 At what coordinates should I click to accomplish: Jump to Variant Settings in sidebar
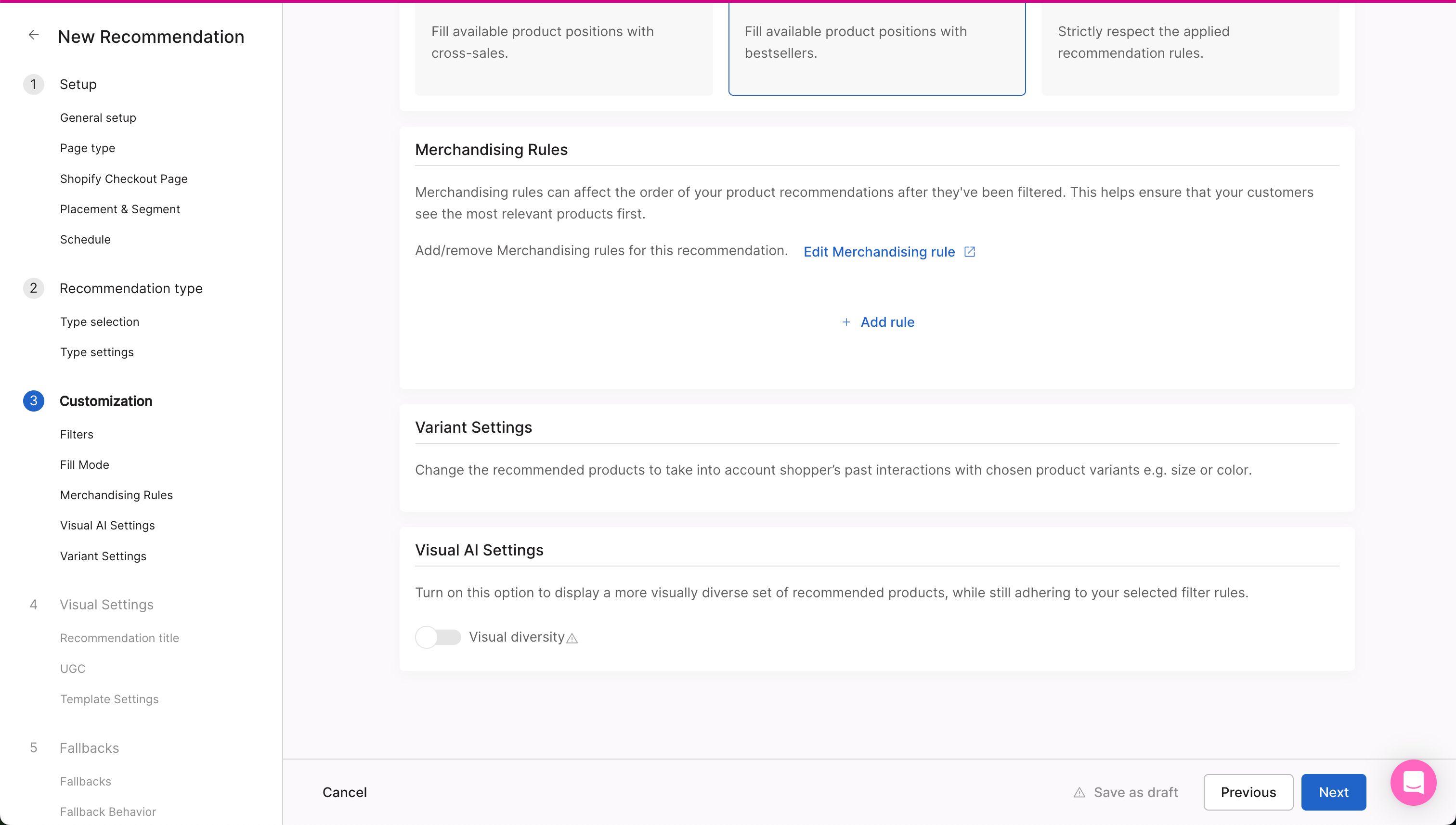(x=103, y=556)
